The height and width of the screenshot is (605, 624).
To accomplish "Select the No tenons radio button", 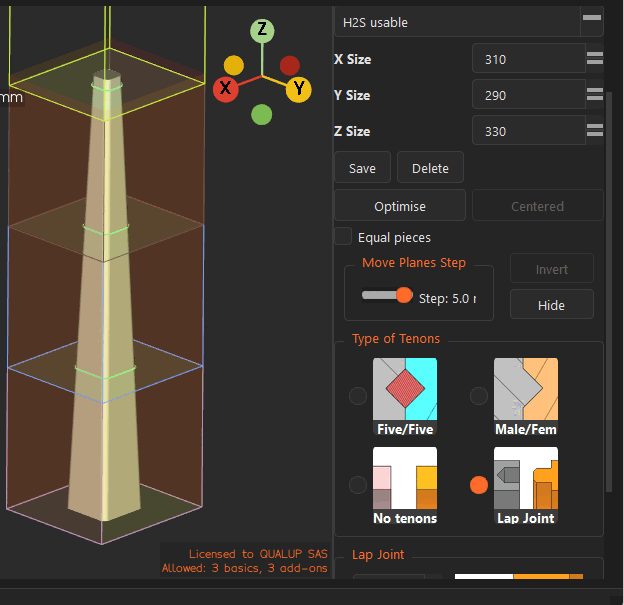I will (x=357, y=485).
